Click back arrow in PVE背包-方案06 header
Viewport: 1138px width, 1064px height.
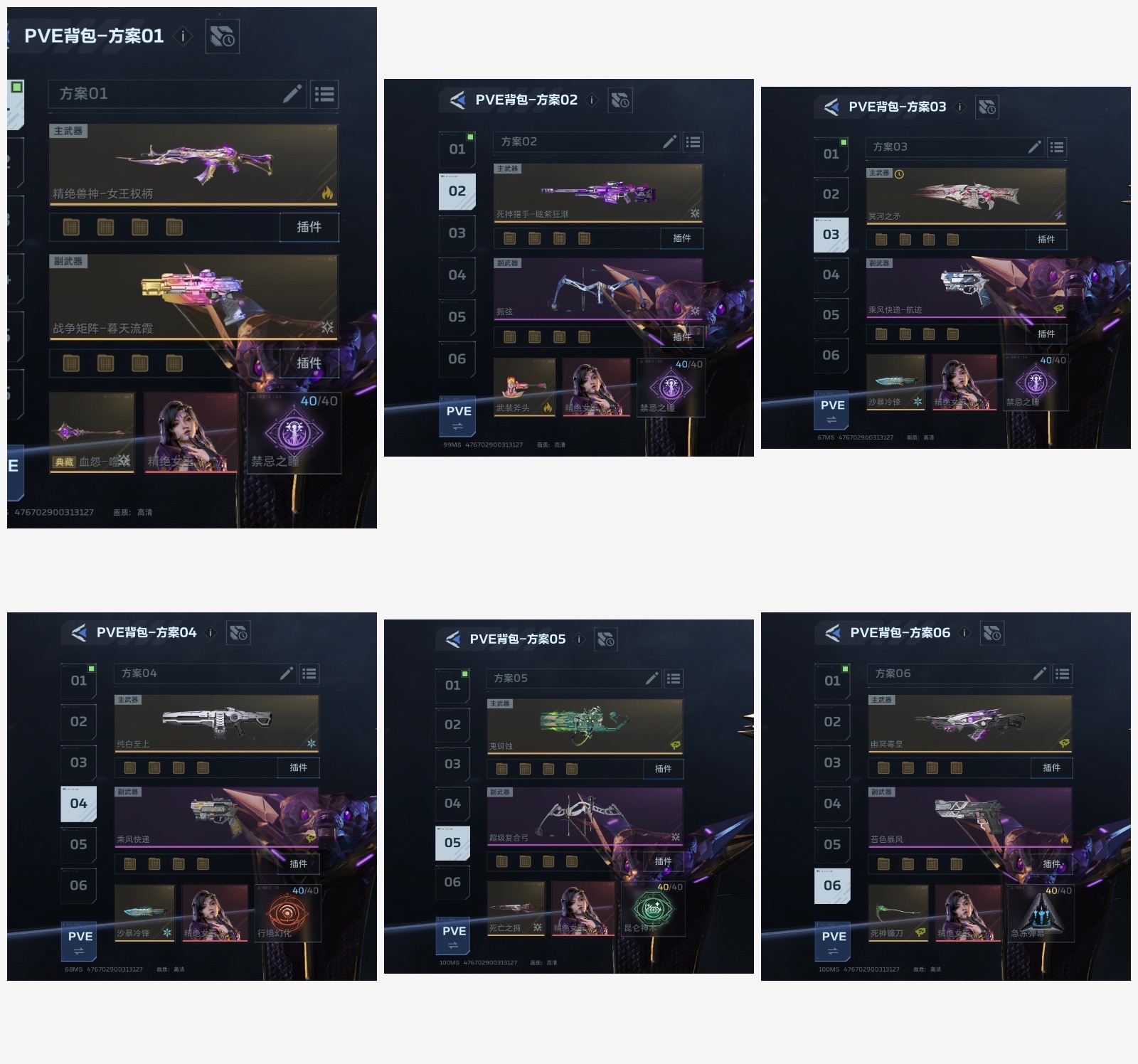(832, 632)
